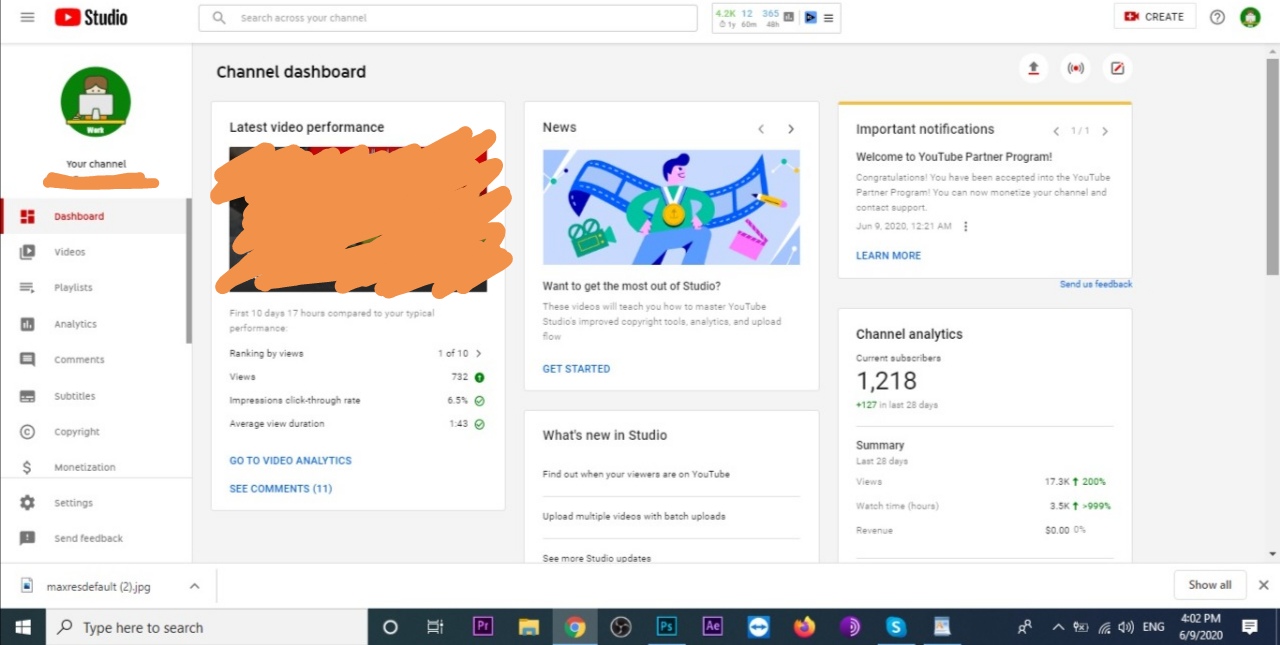Open Playlists in the sidebar

pyautogui.click(x=93, y=288)
